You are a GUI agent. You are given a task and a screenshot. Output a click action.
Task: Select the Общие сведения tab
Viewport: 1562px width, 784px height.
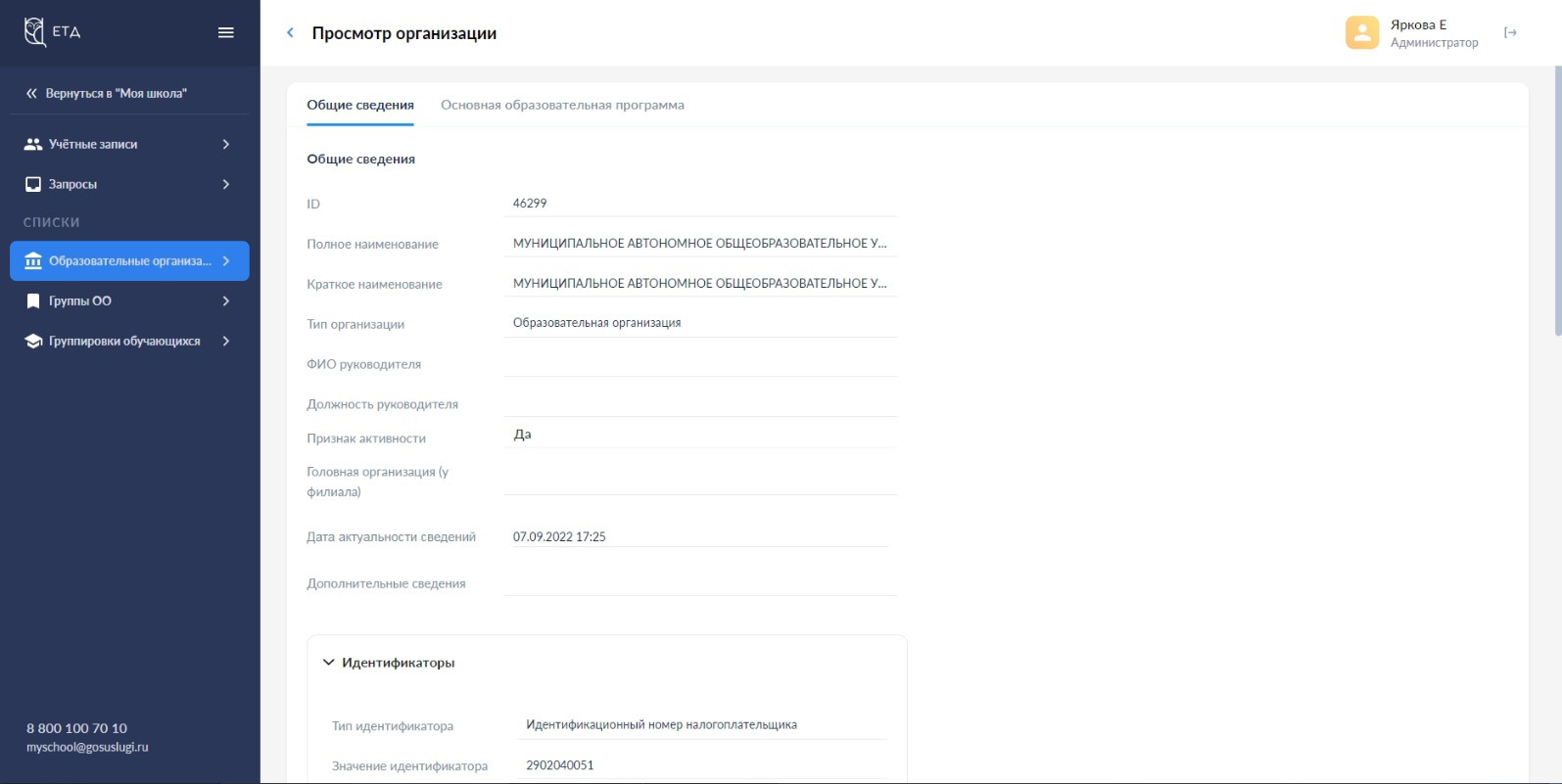(360, 106)
